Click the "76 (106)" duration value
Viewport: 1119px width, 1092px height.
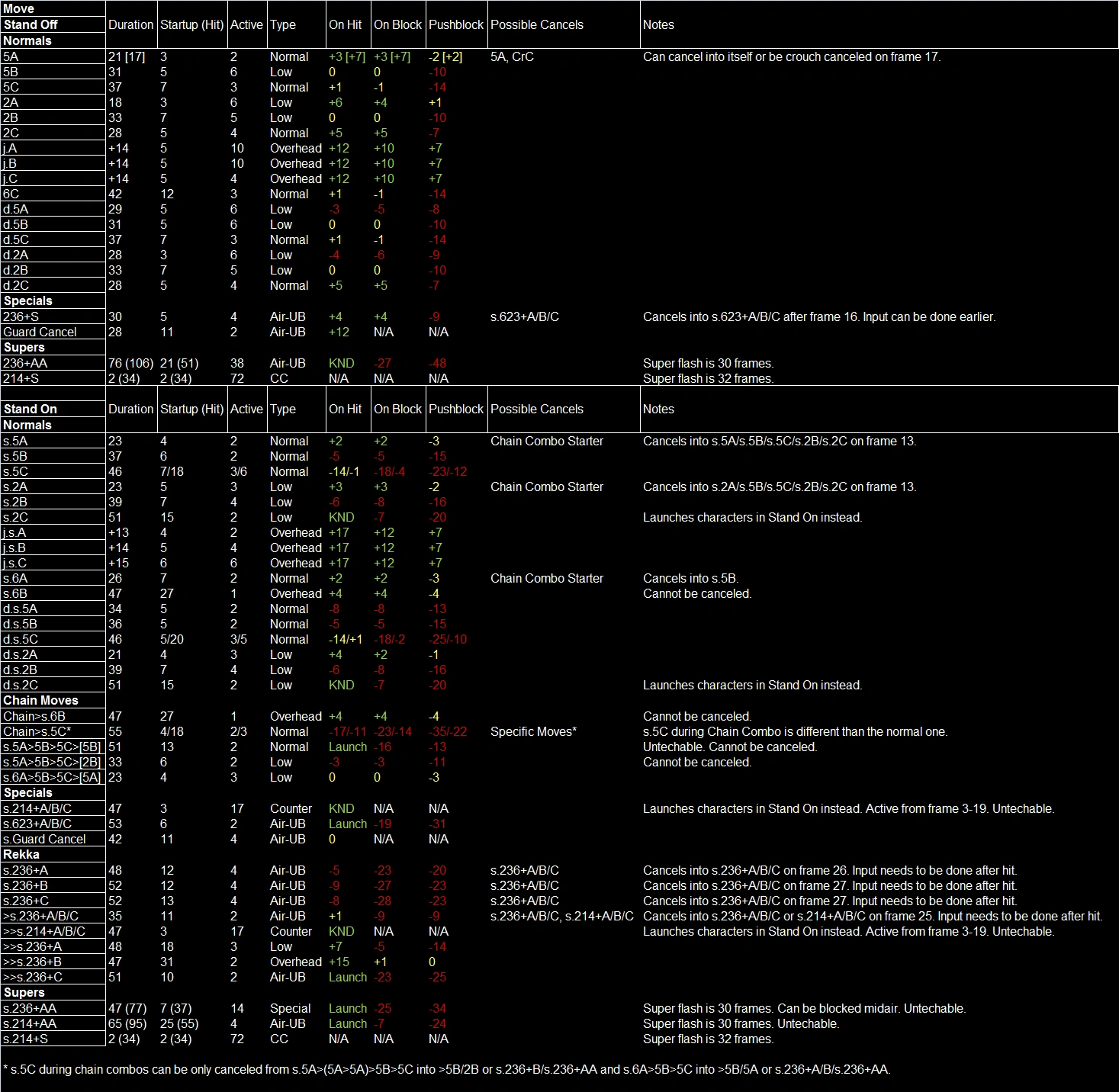tap(131, 363)
